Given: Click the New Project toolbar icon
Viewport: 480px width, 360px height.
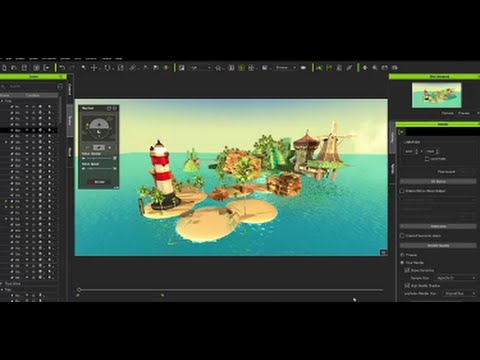Looking at the screenshot, I should click(x=4, y=68).
